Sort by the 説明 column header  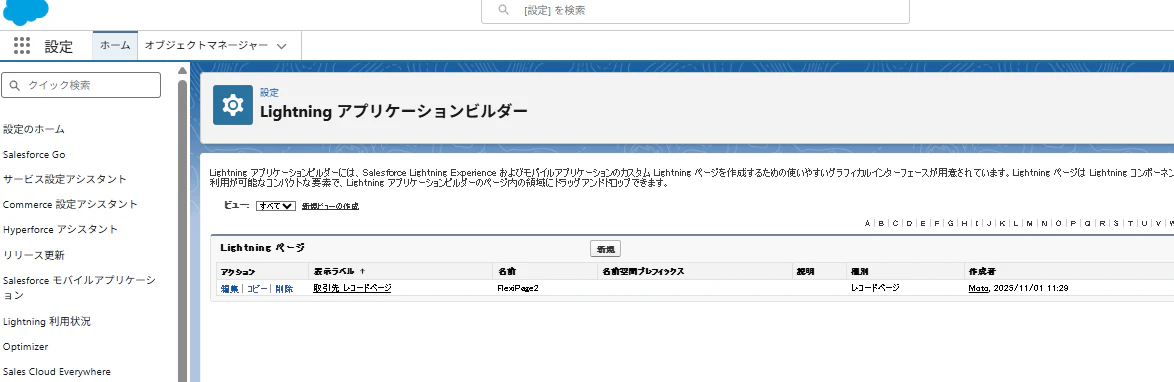[805, 271]
